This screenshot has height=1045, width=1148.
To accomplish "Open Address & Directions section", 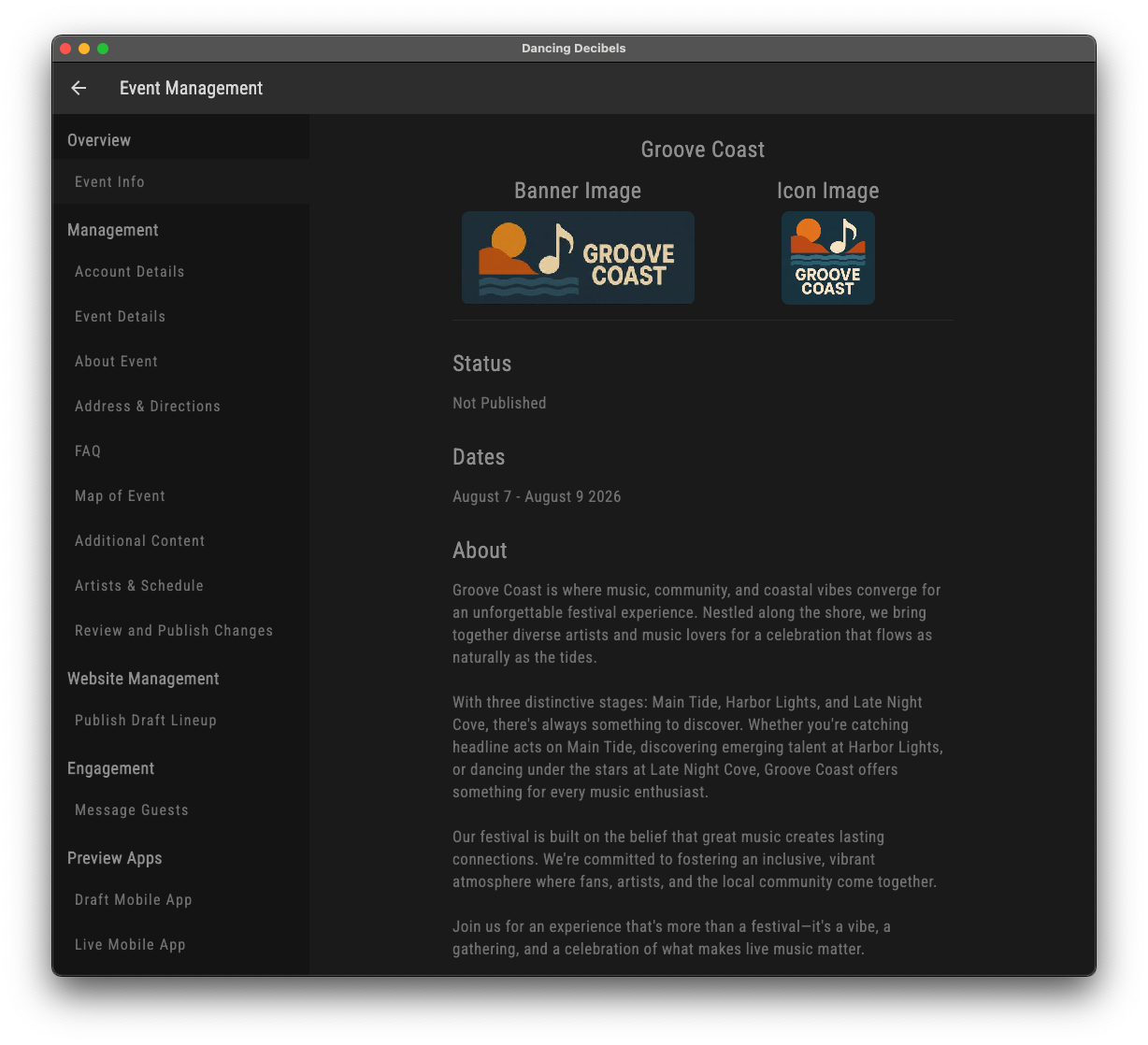I will 147,406.
